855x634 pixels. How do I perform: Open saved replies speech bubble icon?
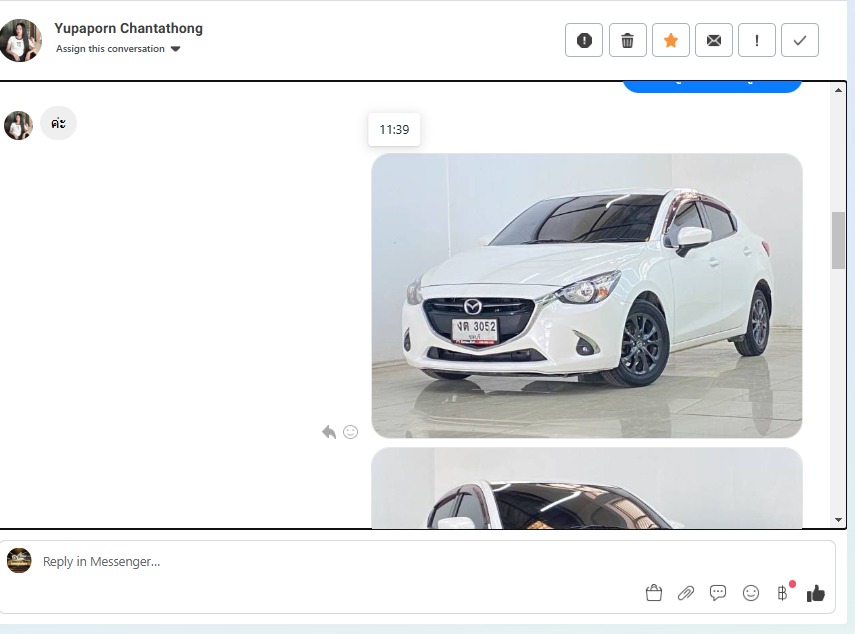point(718,593)
